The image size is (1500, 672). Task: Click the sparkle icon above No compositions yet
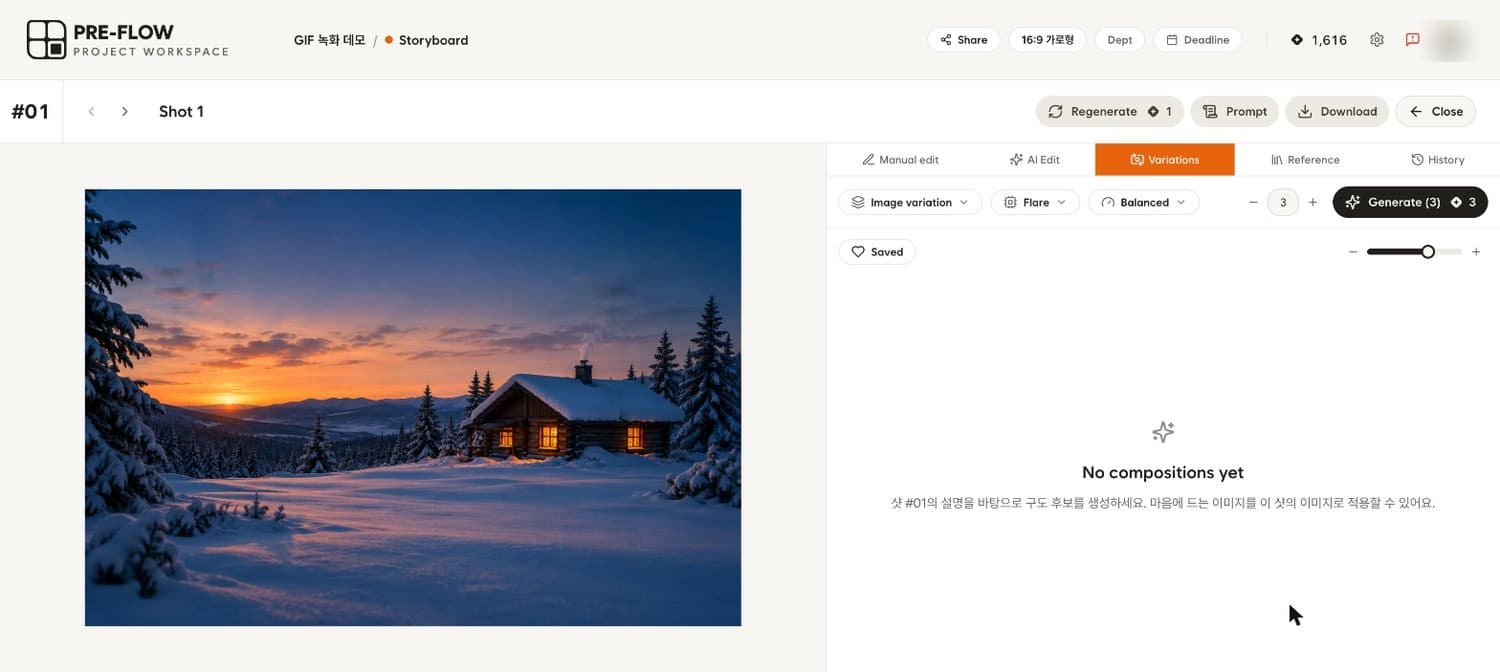[1163, 432]
